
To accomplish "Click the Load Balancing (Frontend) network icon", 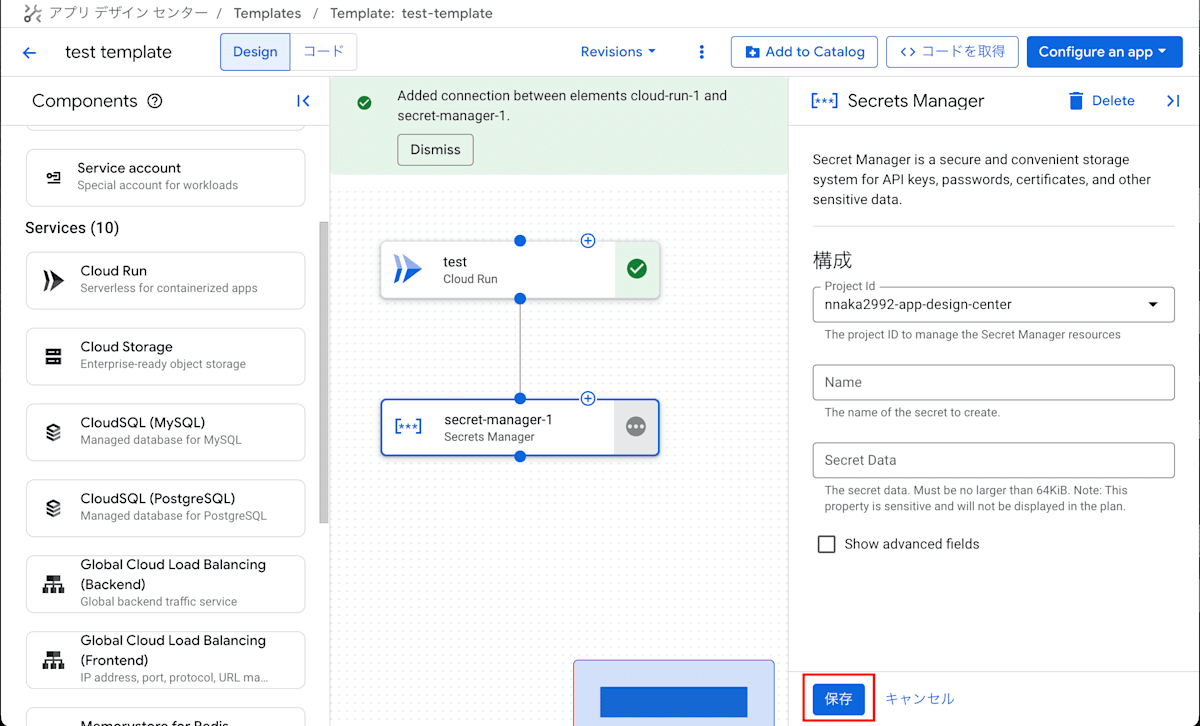I will pyautogui.click(x=54, y=662).
